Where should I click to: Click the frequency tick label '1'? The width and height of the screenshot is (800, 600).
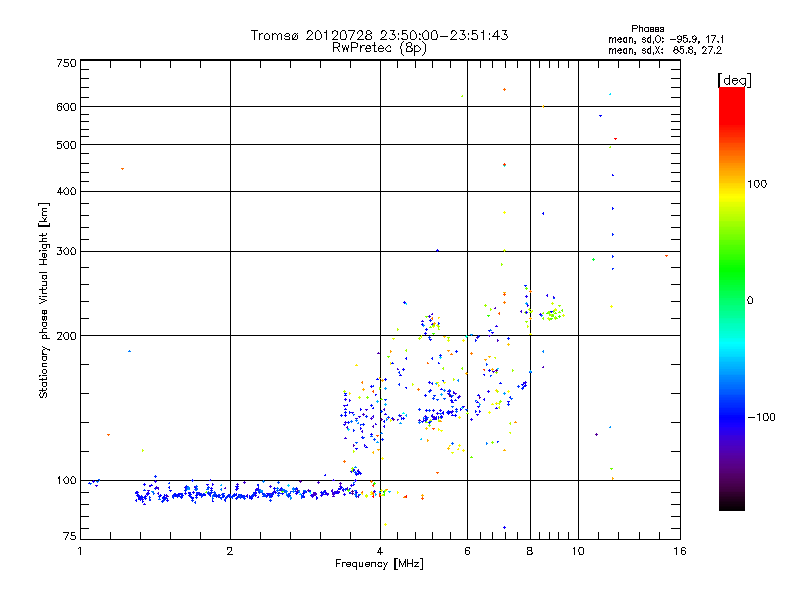pos(80,551)
